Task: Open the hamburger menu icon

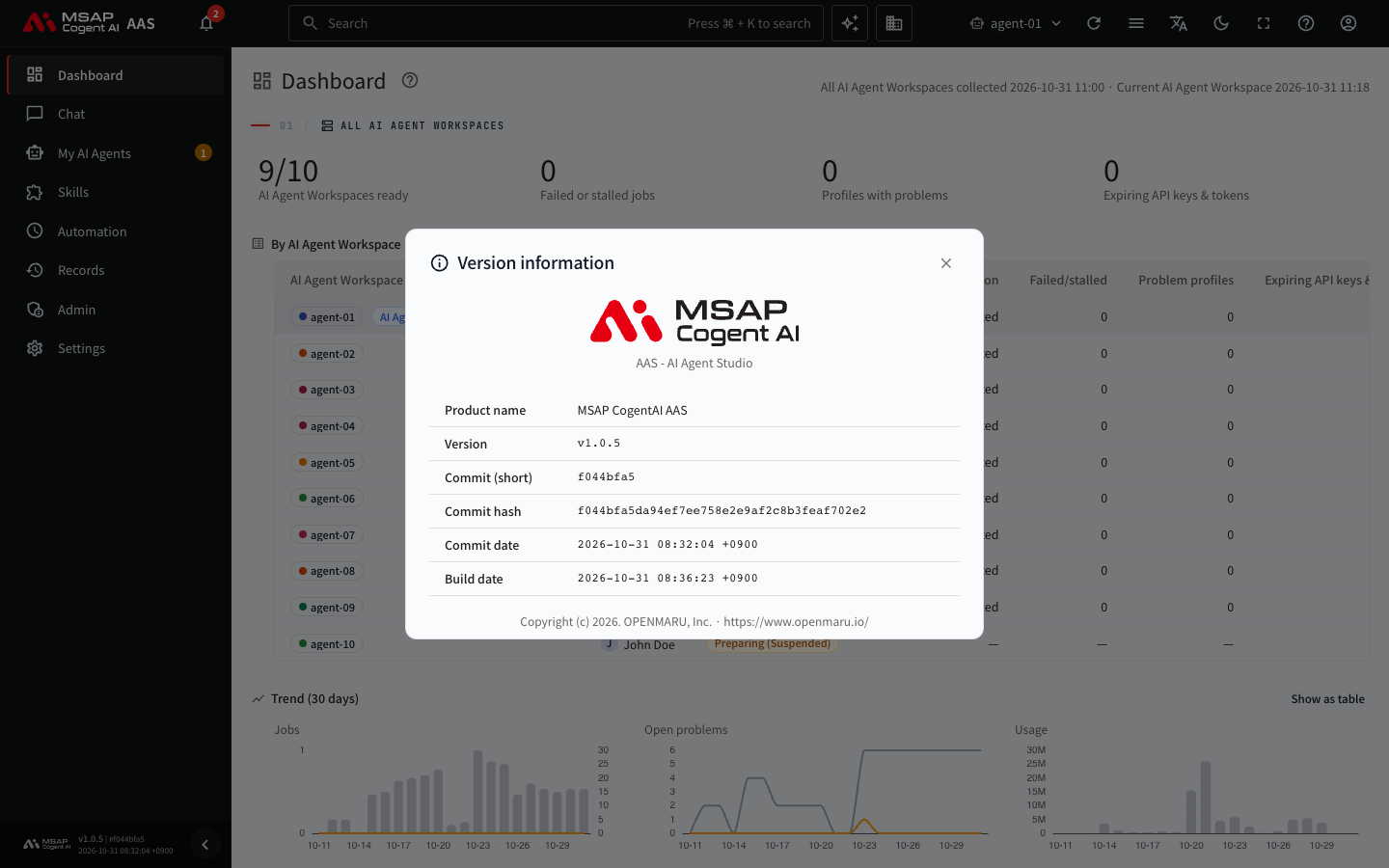Action: tap(1136, 23)
